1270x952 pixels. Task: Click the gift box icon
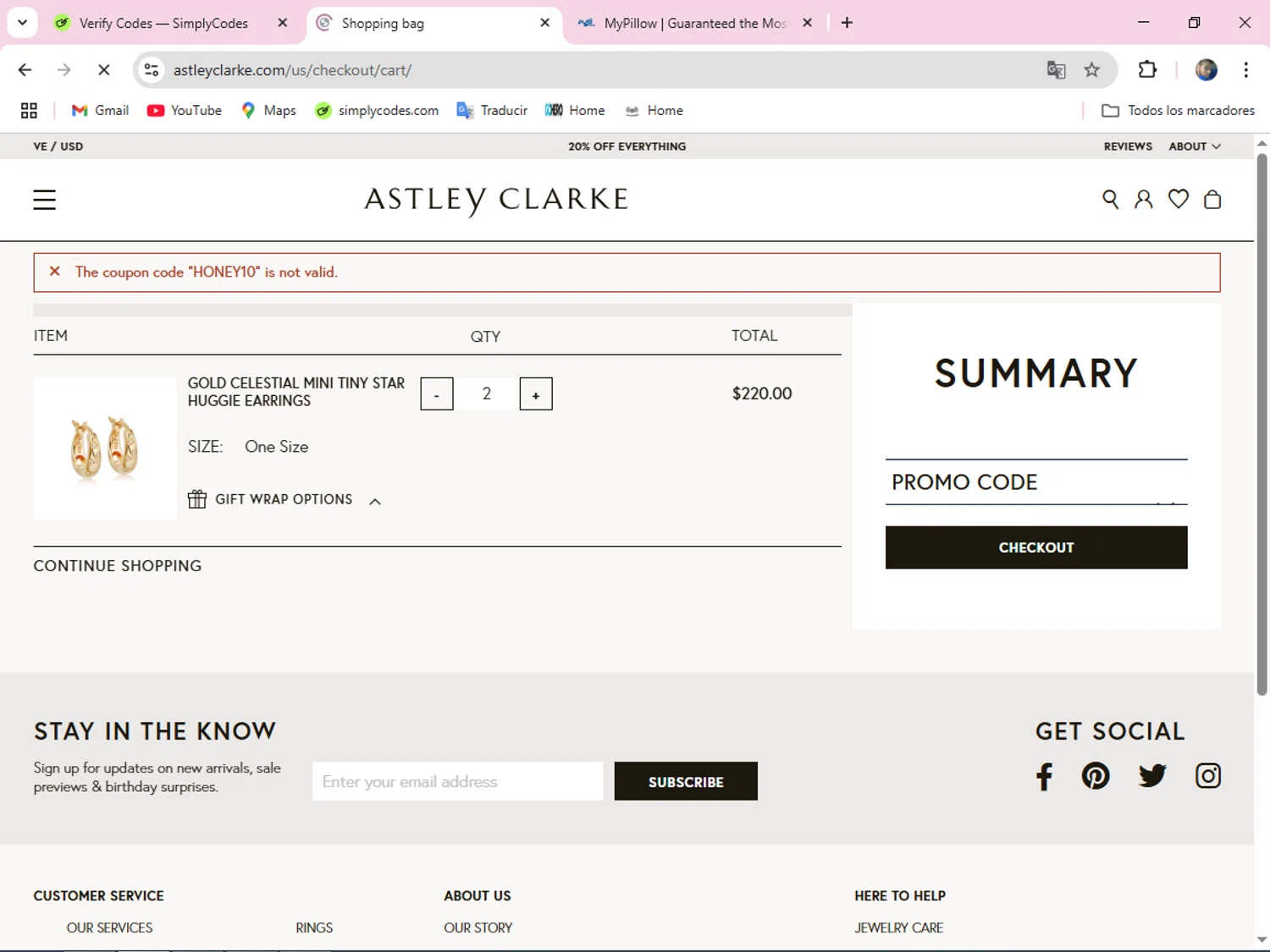coord(197,499)
